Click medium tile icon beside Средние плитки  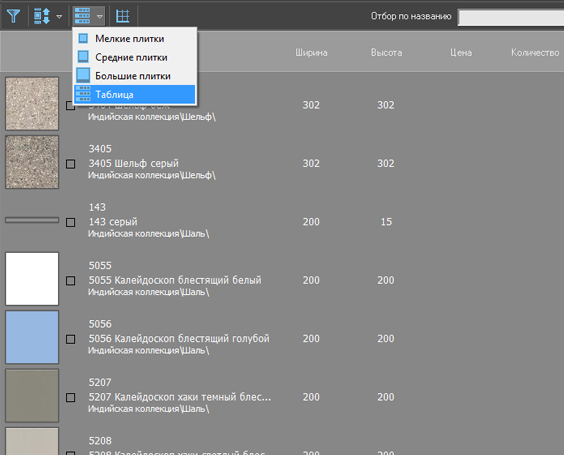[x=83, y=57]
